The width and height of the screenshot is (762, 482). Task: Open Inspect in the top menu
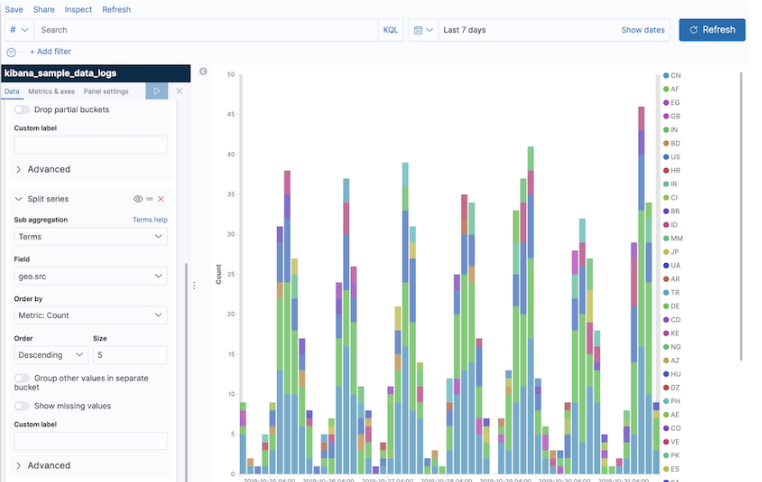tap(78, 9)
